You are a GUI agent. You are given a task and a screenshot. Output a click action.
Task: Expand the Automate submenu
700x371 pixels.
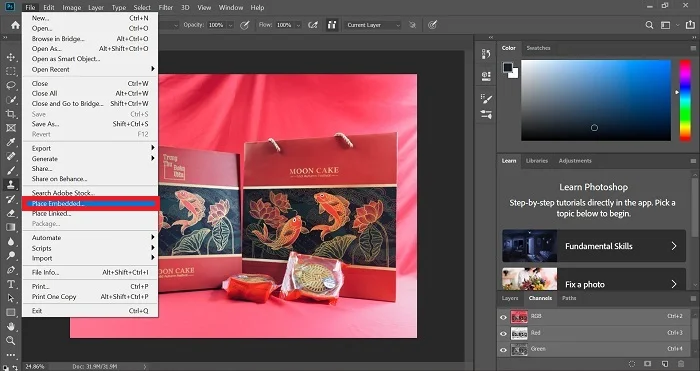[90, 238]
